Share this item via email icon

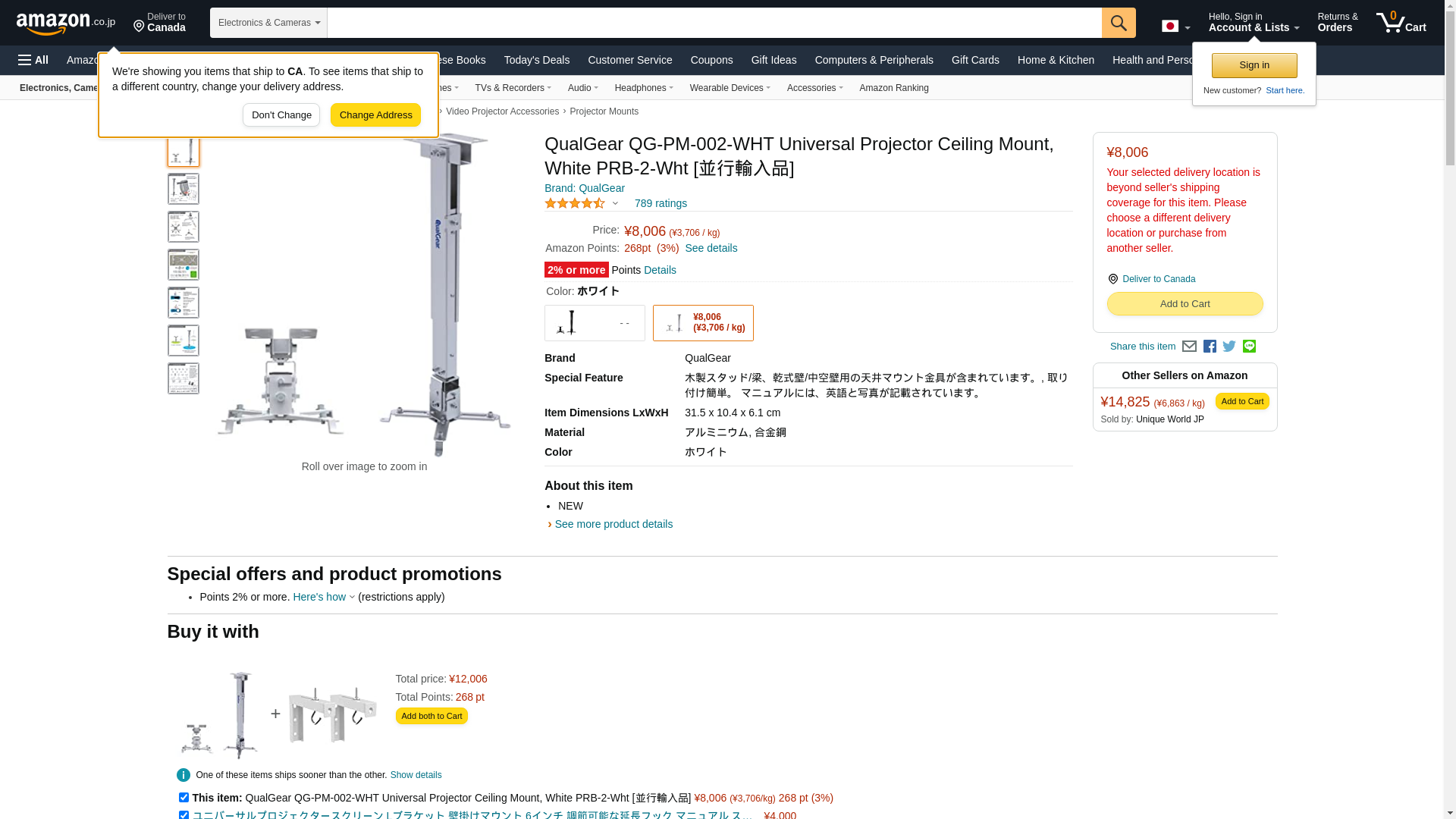(x=1189, y=347)
